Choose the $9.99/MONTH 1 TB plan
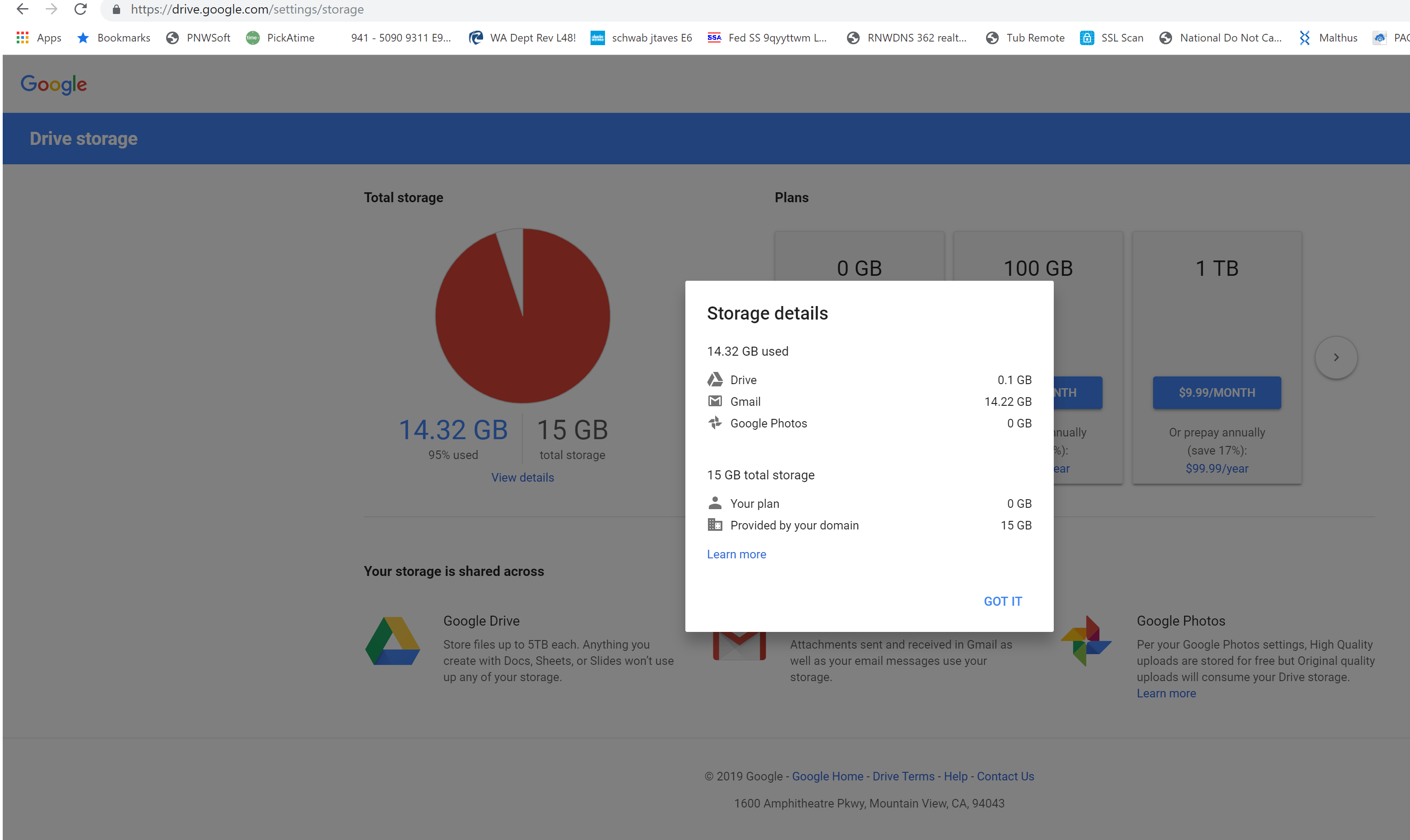Viewport: 1410px width, 840px height. pyautogui.click(x=1217, y=392)
